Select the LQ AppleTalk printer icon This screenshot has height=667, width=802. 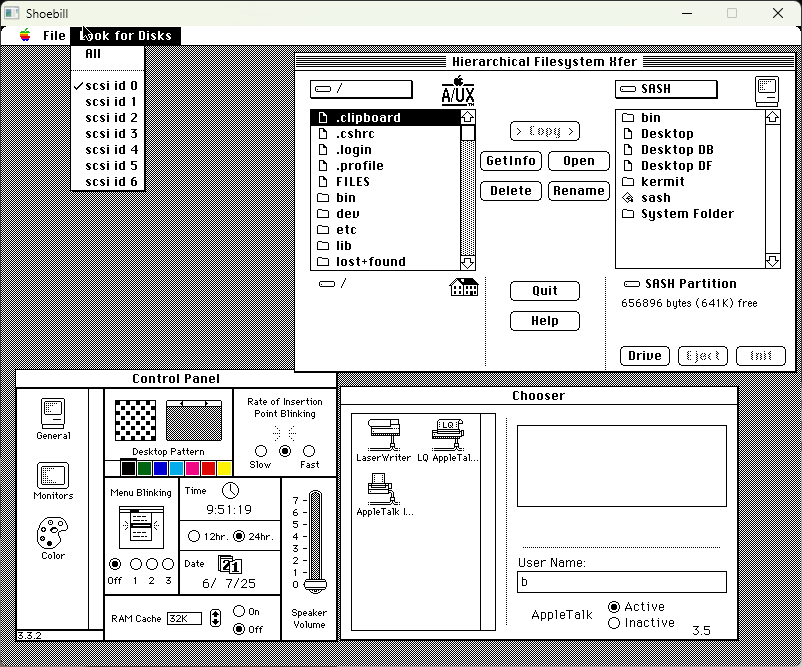448,434
